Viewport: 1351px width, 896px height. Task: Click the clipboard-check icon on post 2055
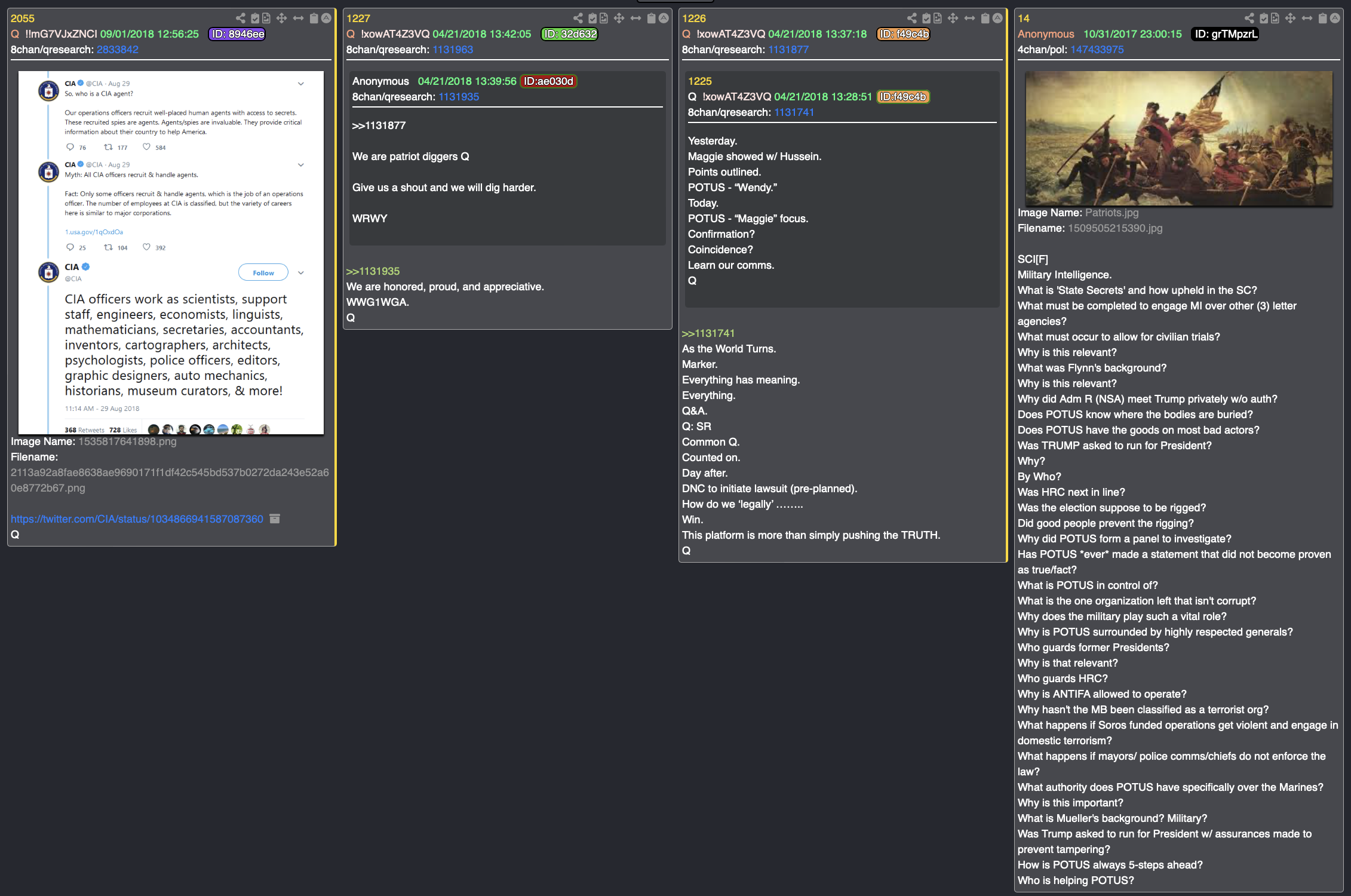[255, 19]
